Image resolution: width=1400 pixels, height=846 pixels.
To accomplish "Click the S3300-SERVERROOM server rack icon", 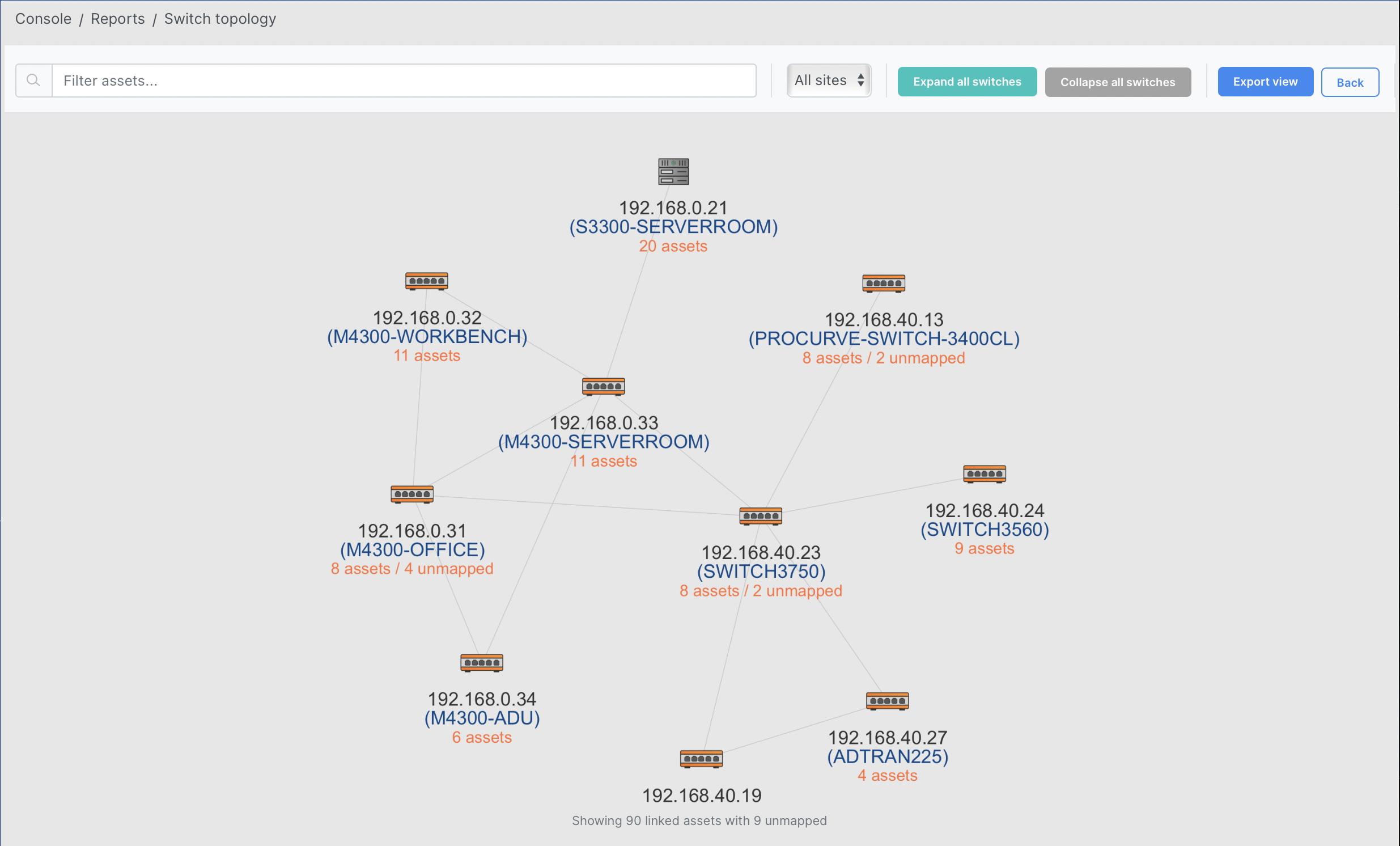I will point(673,171).
